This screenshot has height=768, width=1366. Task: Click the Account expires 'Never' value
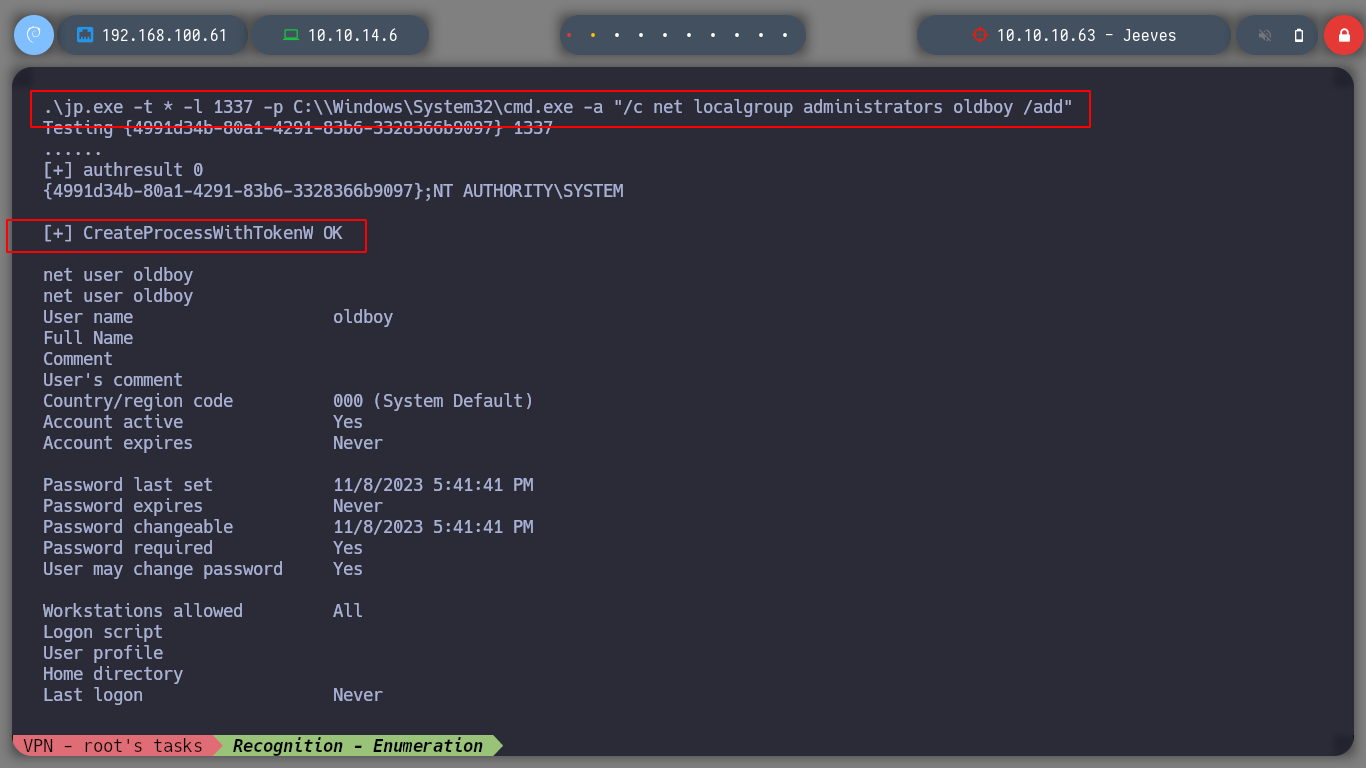pyautogui.click(x=358, y=443)
